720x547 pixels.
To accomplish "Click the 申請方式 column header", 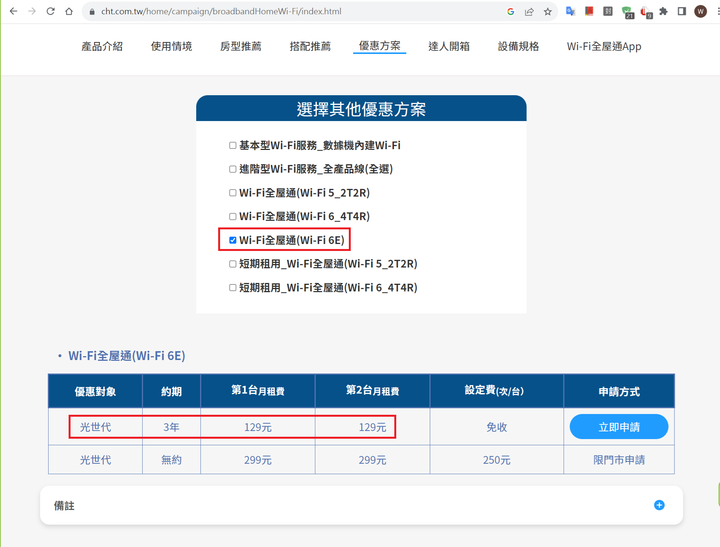I will (619, 392).
